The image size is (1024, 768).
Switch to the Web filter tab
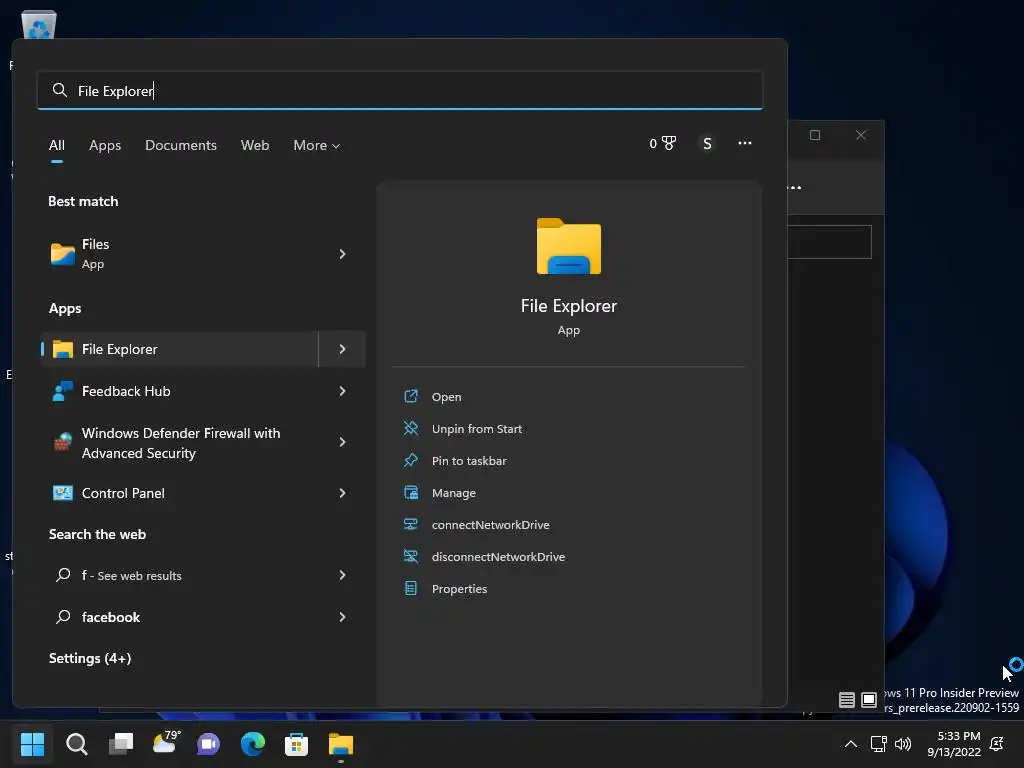click(x=255, y=146)
